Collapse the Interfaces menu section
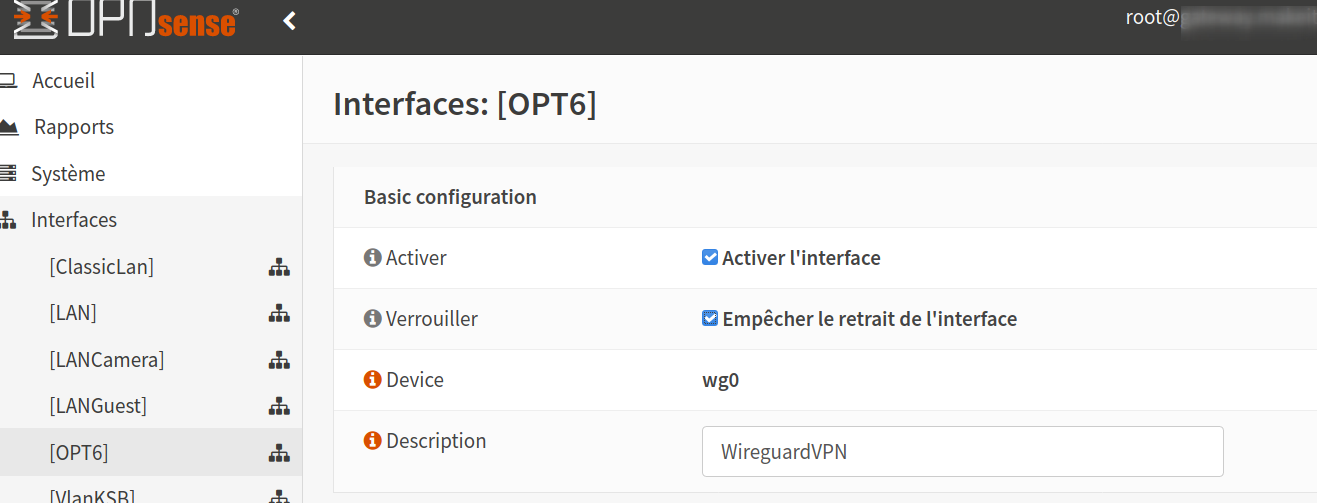The image size is (1317, 503). point(73,220)
